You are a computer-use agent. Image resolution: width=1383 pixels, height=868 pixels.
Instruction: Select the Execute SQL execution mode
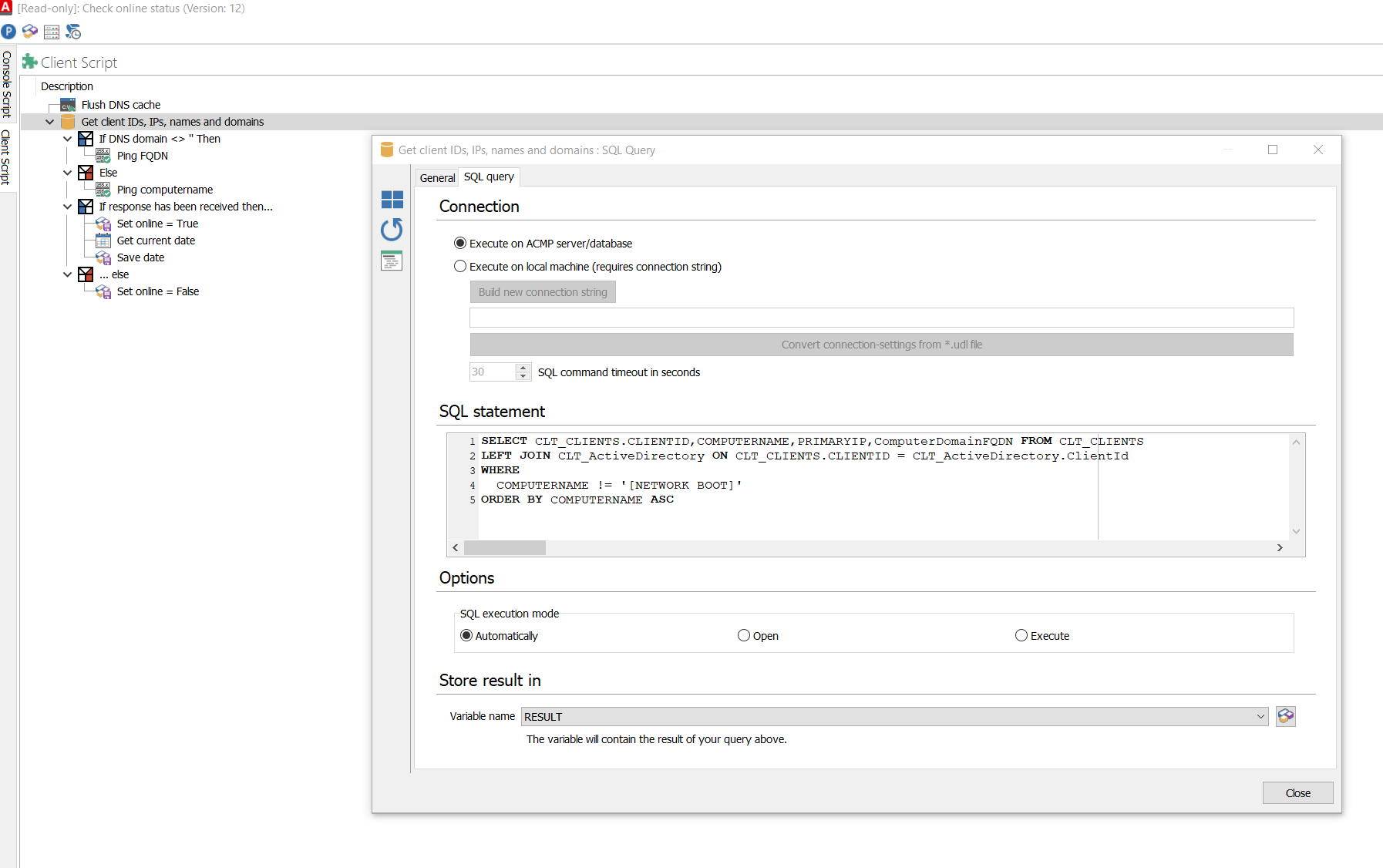point(1021,636)
